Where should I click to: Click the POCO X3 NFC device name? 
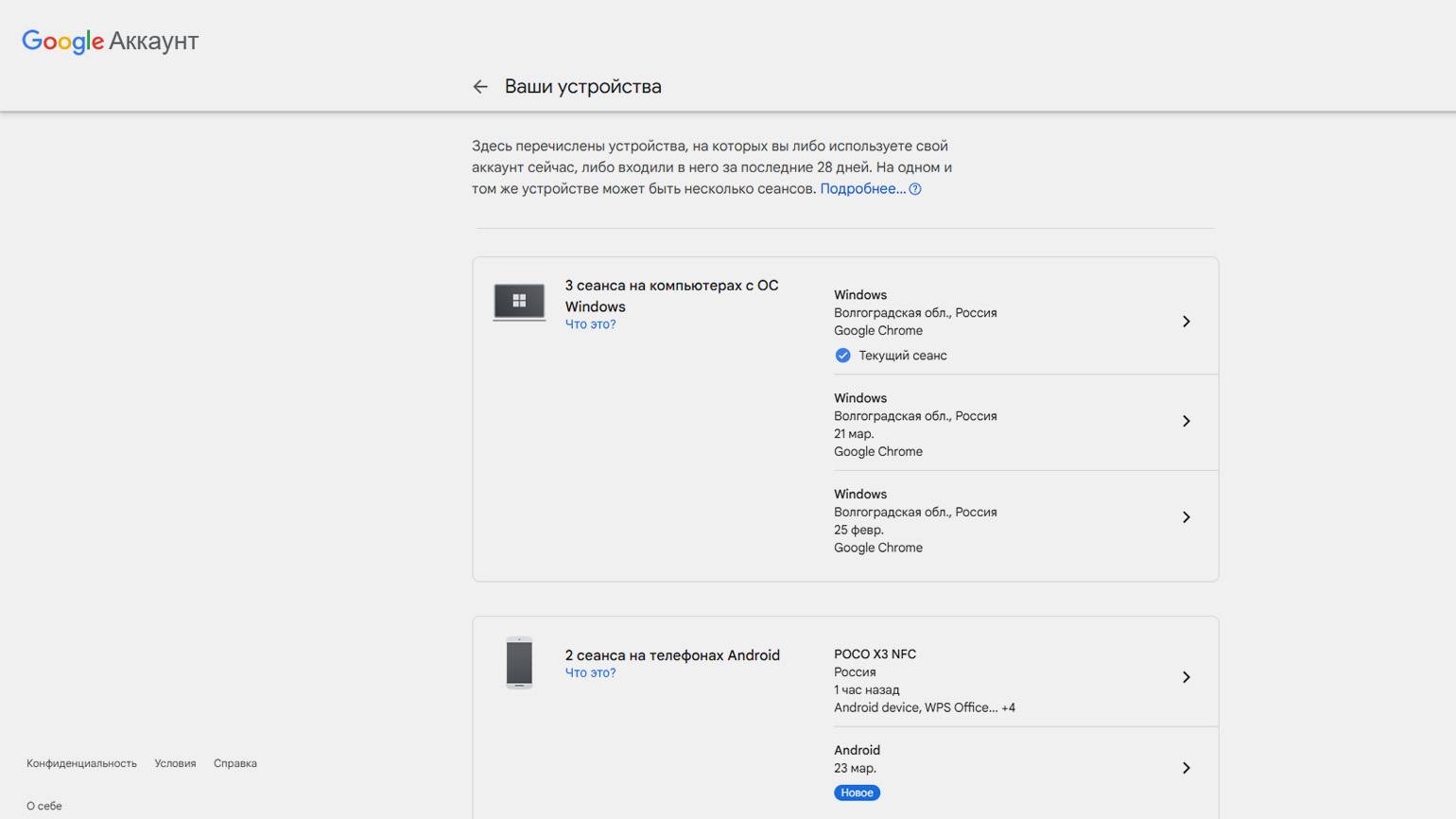875,654
